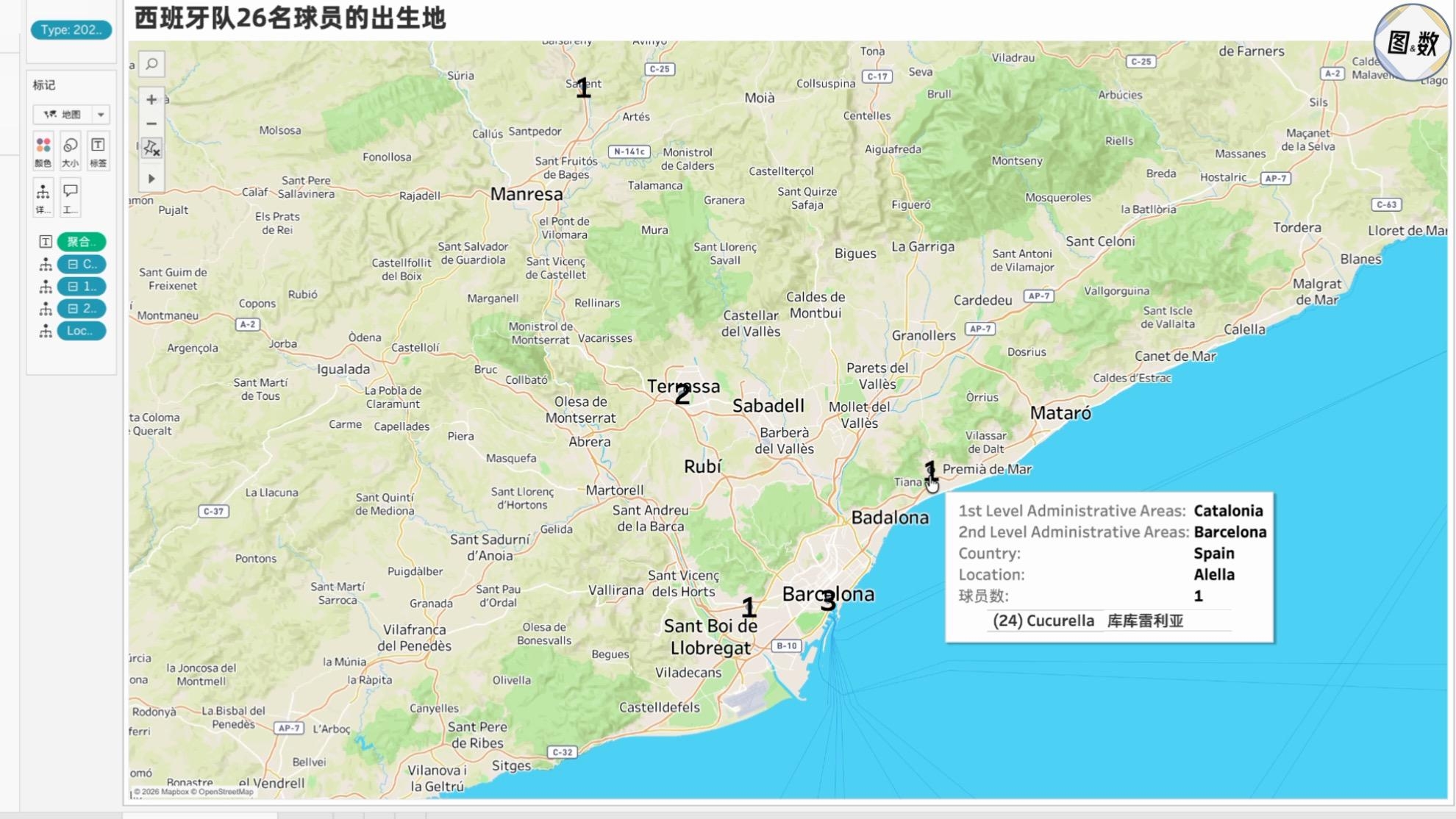
Task: Select the Terrassa mark labeled 2
Action: tap(682, 395)
